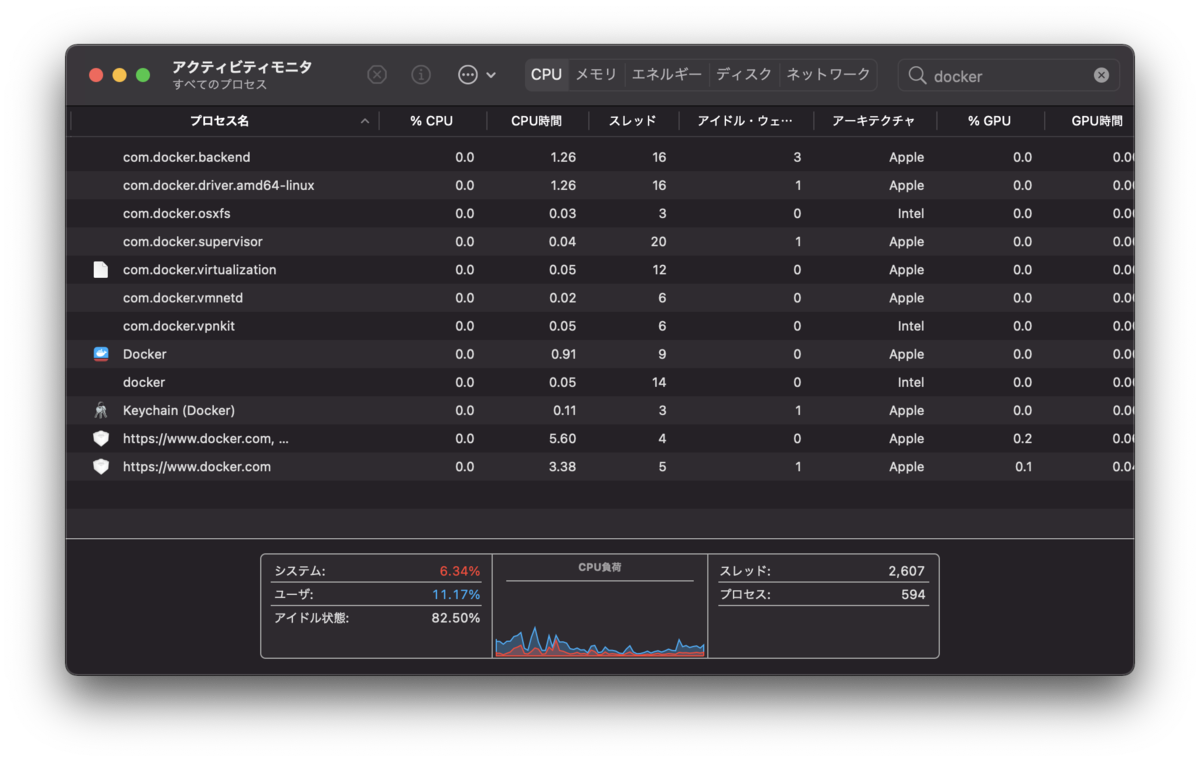The height and width of the screenshot is (762, 1200).
Task: Sort by アーキテクチャ column header
Action: tap(874, 121)
